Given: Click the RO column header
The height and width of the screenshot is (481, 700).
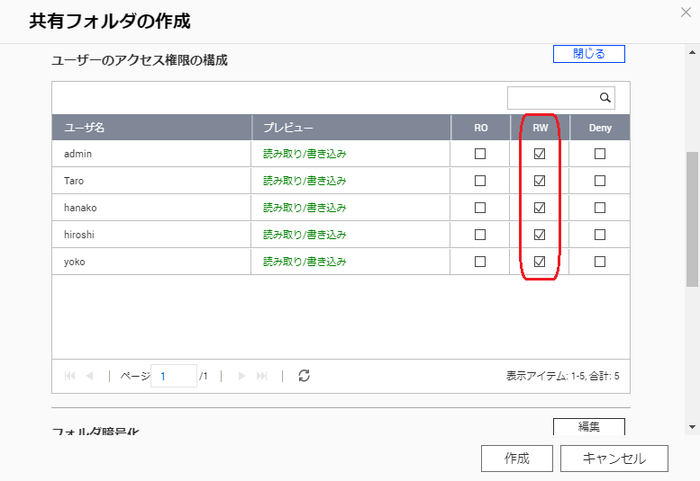Looking at the screenshot, I should click(481, 127).
